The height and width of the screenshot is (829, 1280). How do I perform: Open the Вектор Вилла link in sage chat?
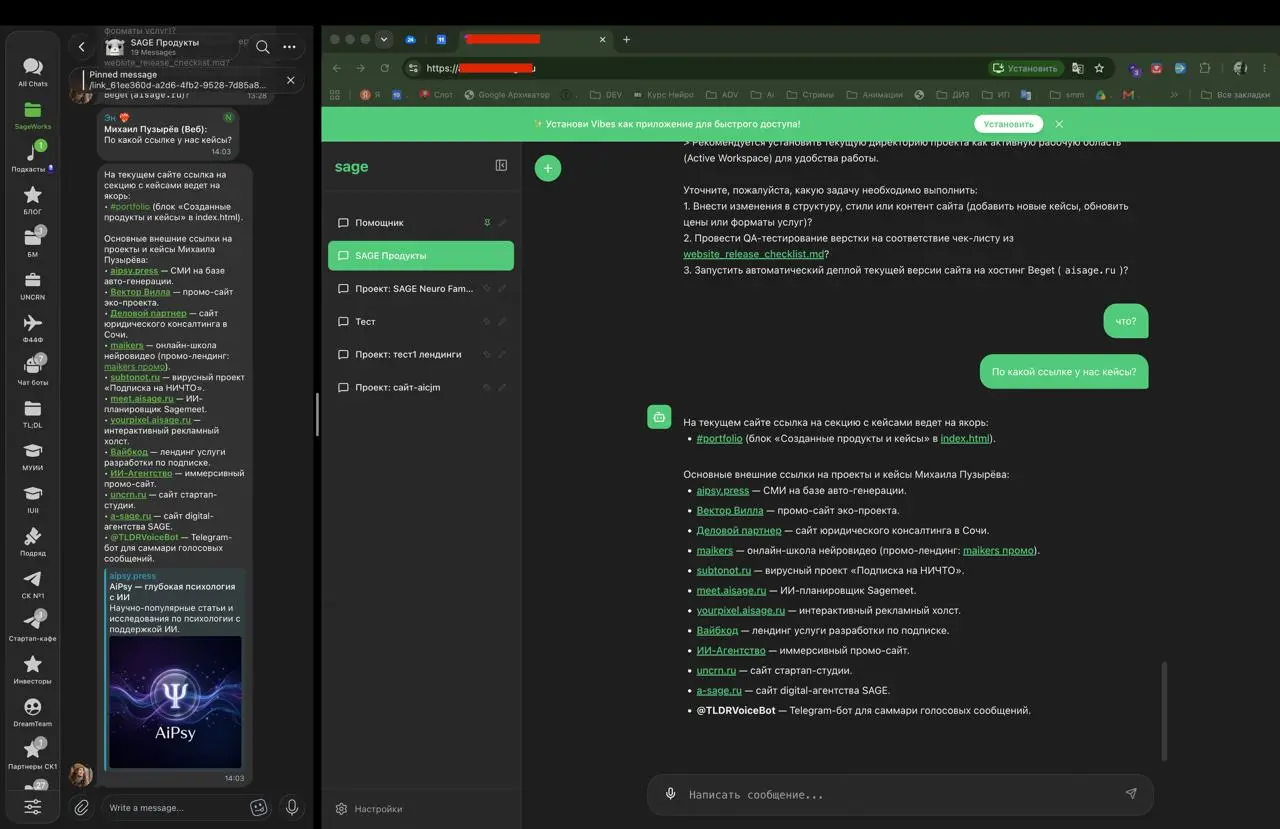[730, 510]
